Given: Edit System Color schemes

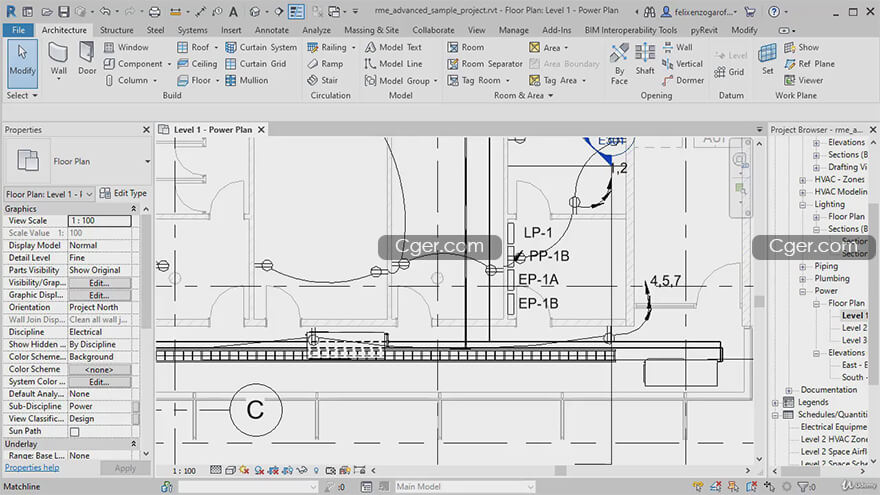Looking at the screenshot, I should 99,382.
